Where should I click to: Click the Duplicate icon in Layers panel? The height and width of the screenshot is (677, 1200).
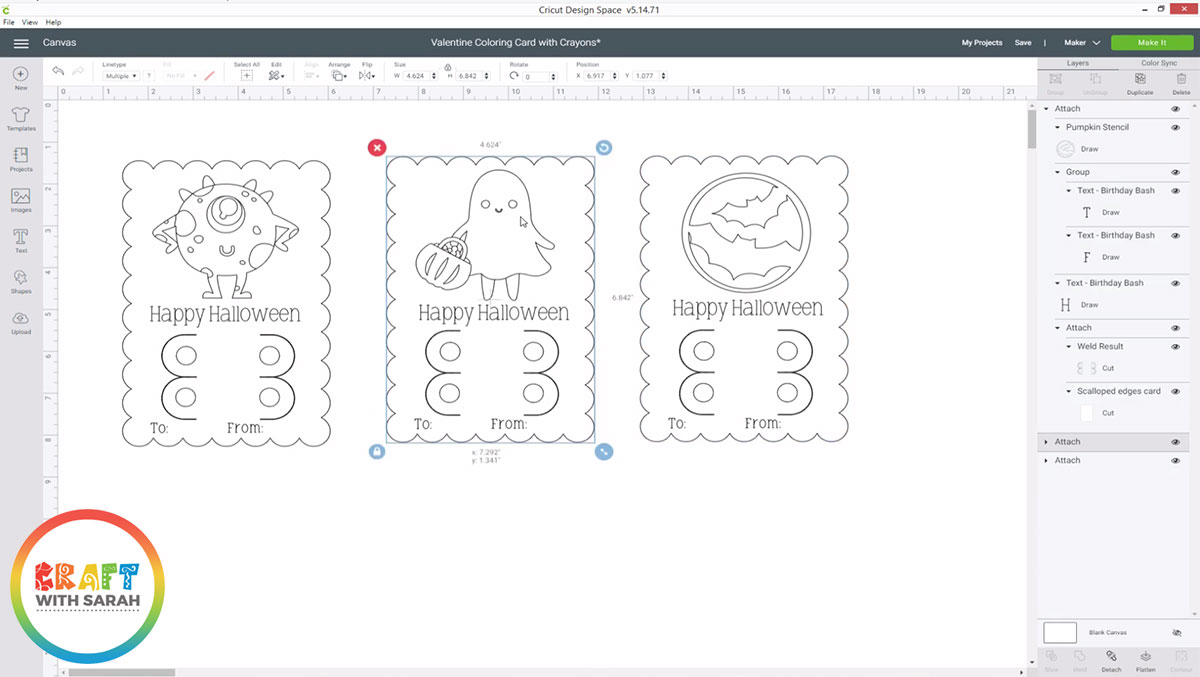1140,81
